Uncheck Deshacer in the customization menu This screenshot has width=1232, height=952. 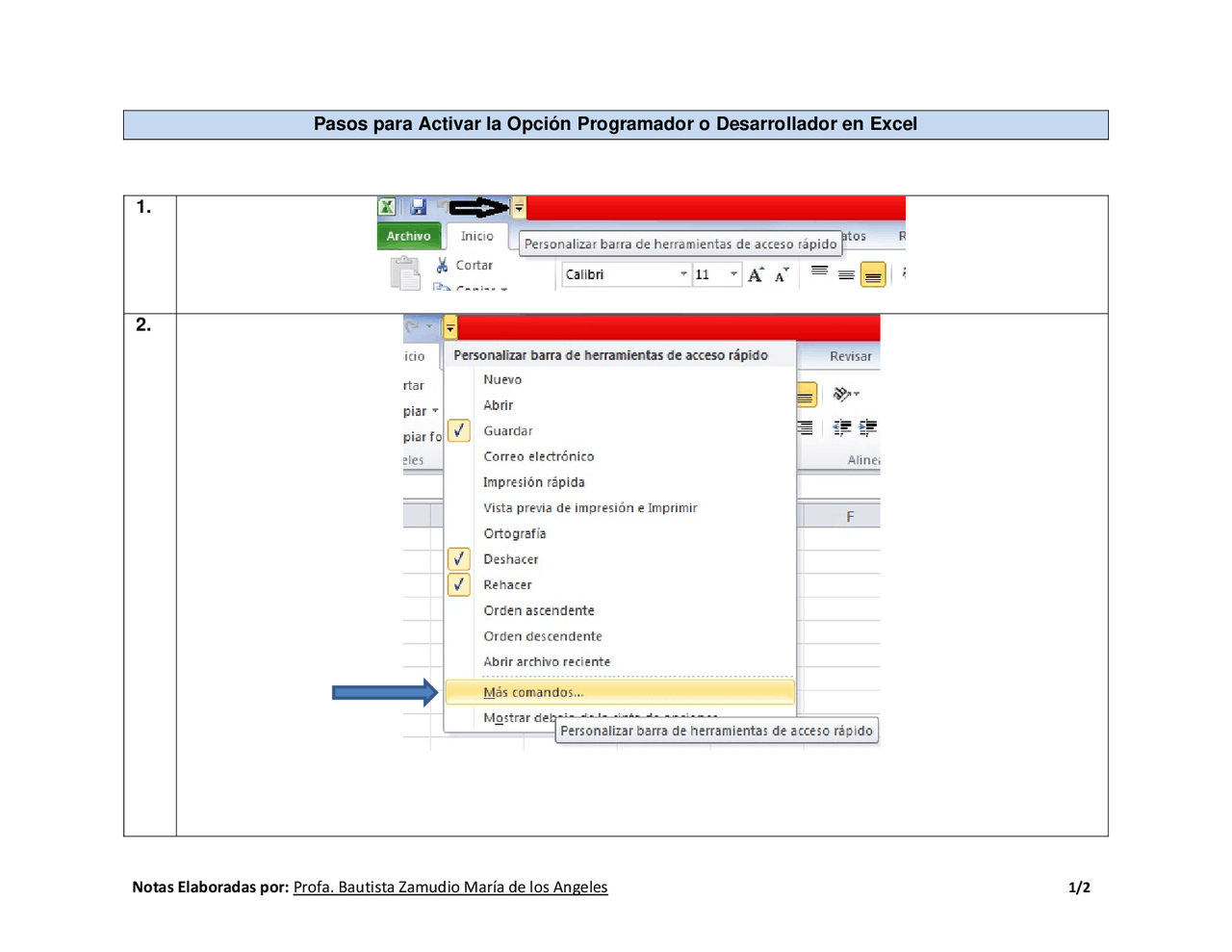(x=459, y=558)
